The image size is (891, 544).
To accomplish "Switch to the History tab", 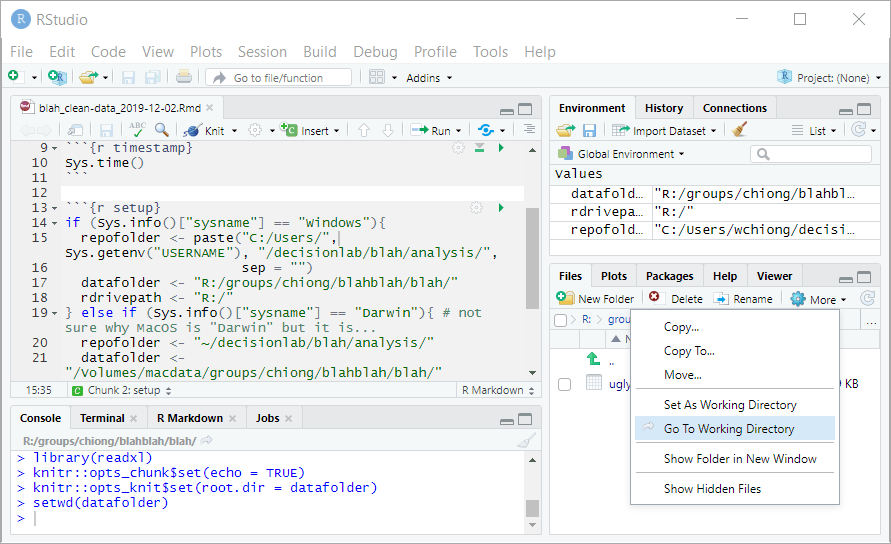I will point(664,108).
